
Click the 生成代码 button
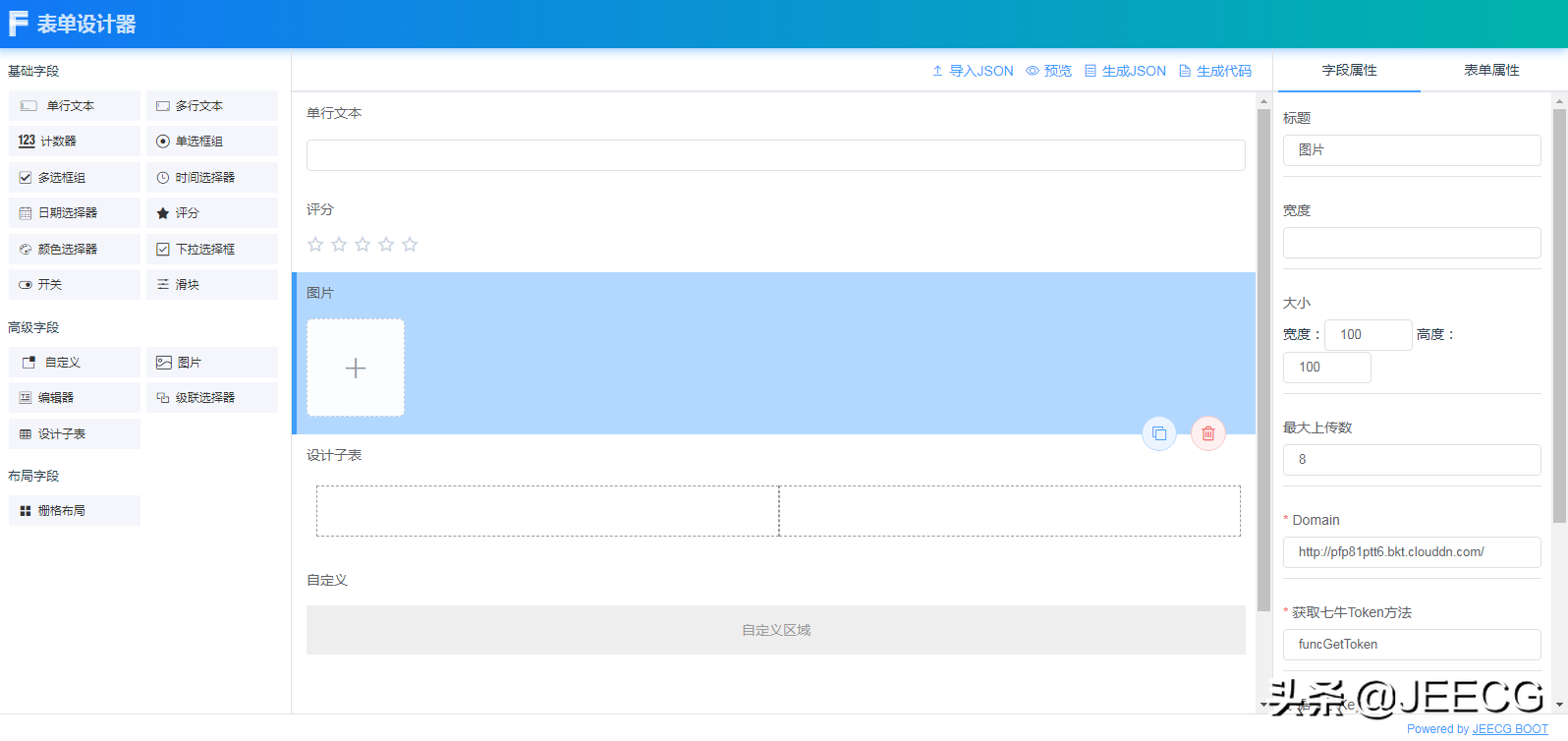(x=1215, y=71)
